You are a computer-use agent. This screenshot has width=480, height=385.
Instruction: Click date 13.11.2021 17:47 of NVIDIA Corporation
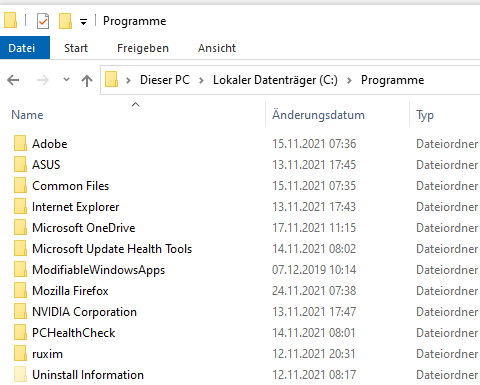pos(314,312)
